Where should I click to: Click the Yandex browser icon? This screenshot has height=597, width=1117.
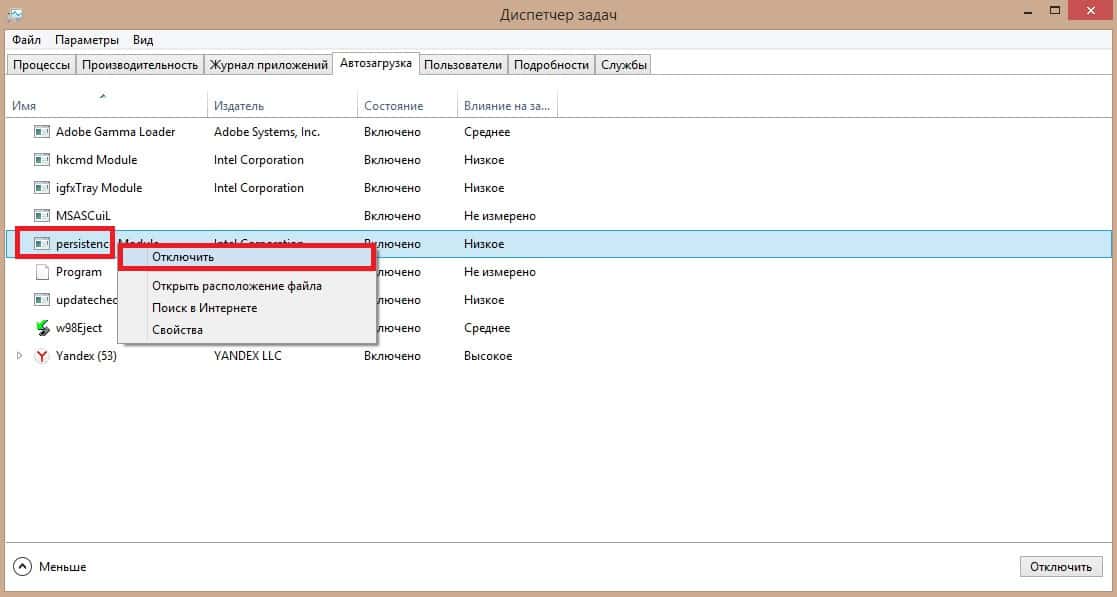click(41, 356)
